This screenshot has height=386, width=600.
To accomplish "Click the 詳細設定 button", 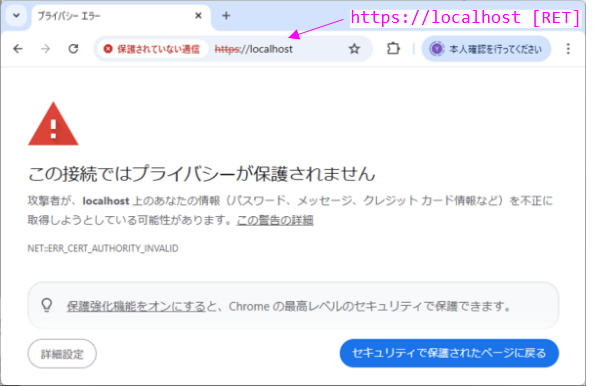I will point(62,354).
